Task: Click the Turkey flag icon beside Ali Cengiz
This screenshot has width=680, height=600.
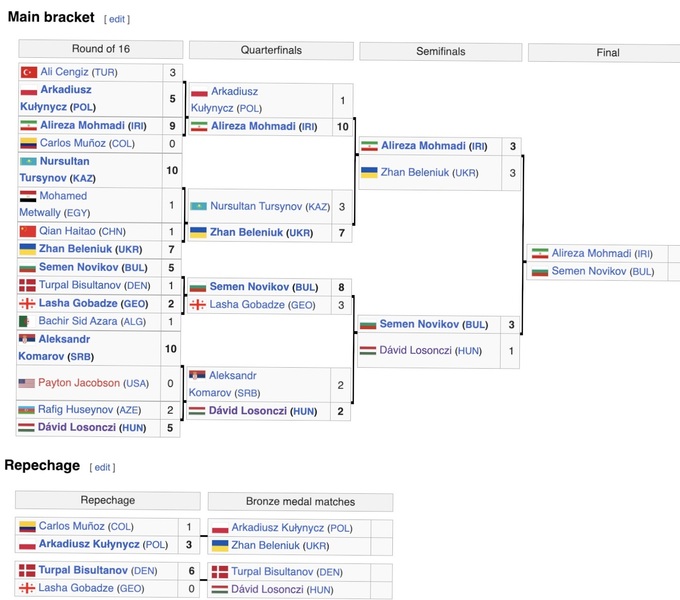Action: [x=29, y=72]
